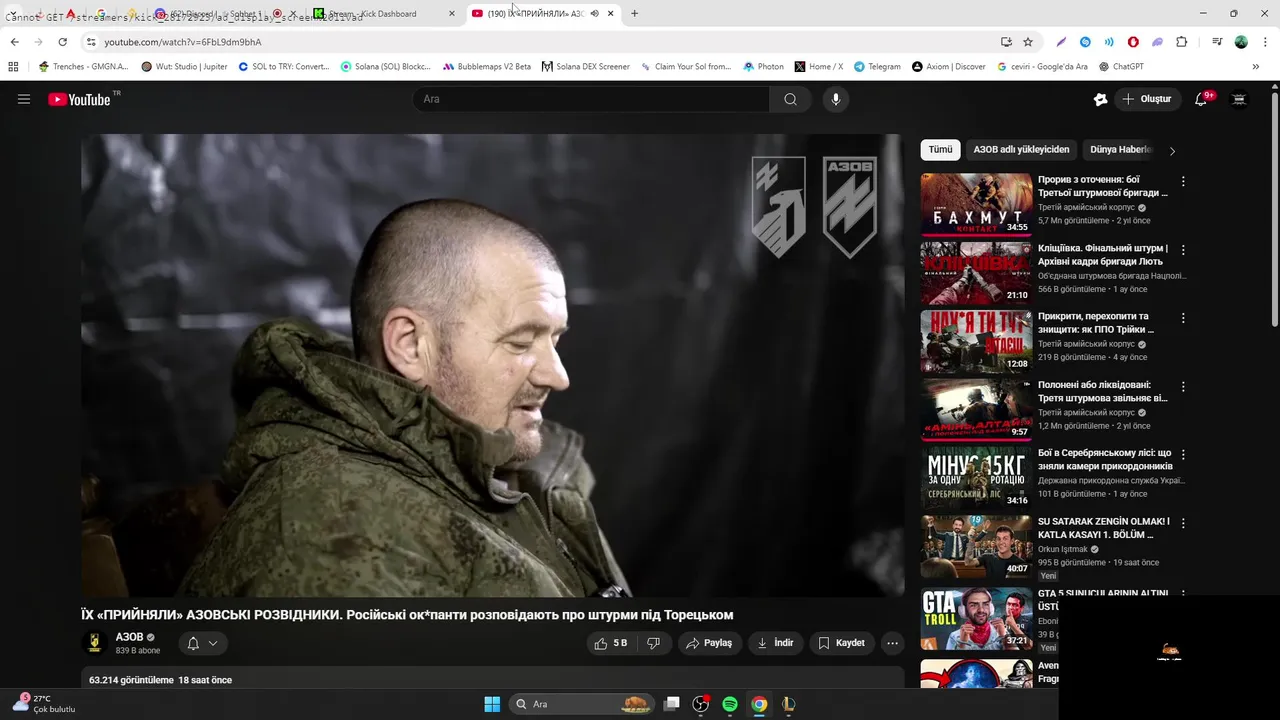Image resolution: width=1280 pixels, height=720 pixels.
Task: Open site information icon in address bar
Action: pyautogui.click(x=91, y=42)
